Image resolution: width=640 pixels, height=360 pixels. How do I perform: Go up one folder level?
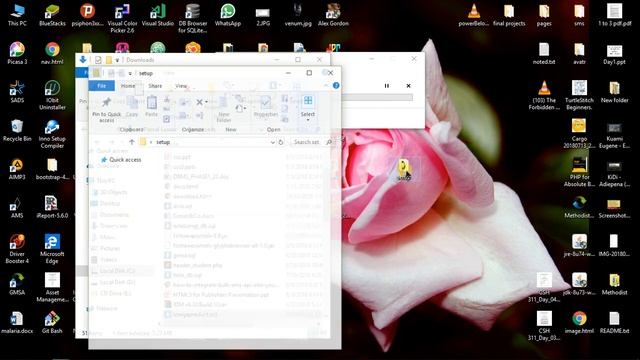(x=132, y=142)
